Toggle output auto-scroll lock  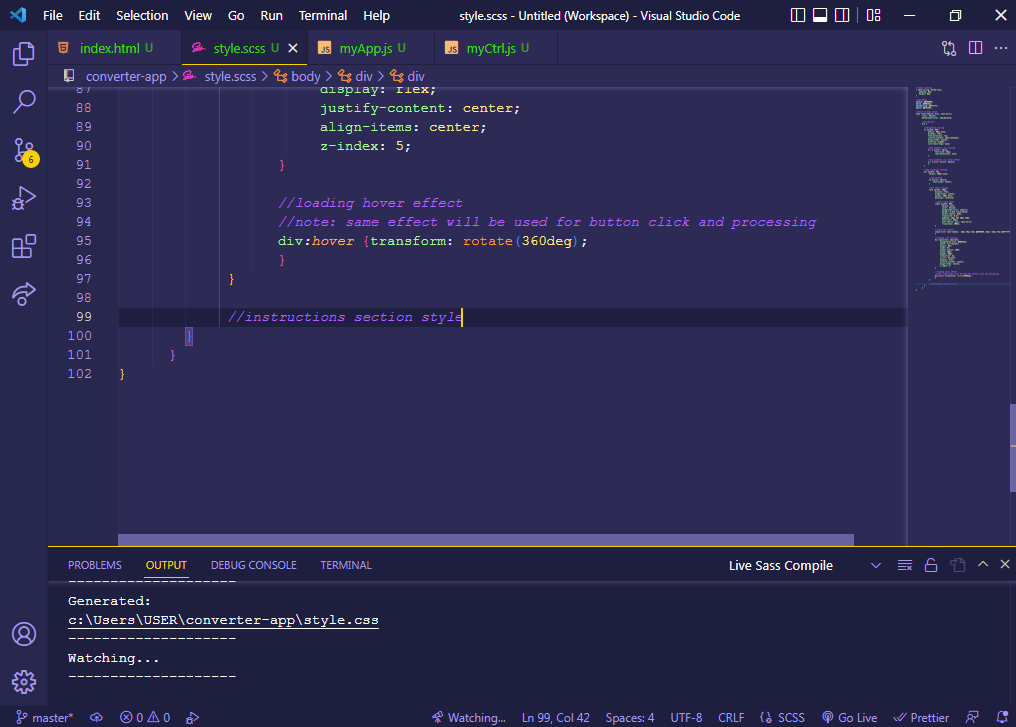930,565
